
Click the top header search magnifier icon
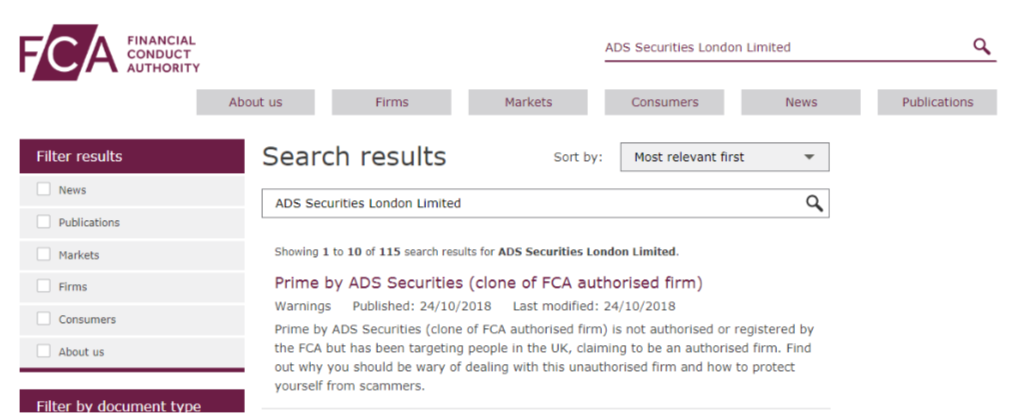pyautogui.click(x=981, y=46)
